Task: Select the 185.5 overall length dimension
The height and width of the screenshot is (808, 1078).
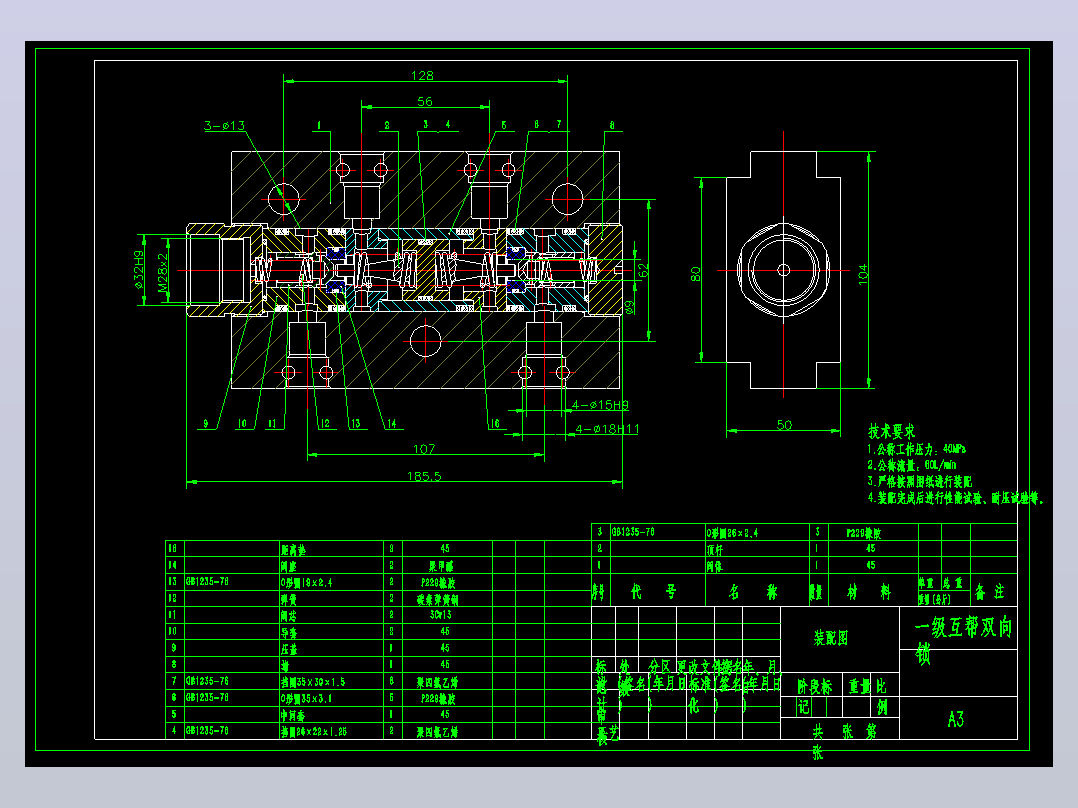Action: tap(424, 476)
